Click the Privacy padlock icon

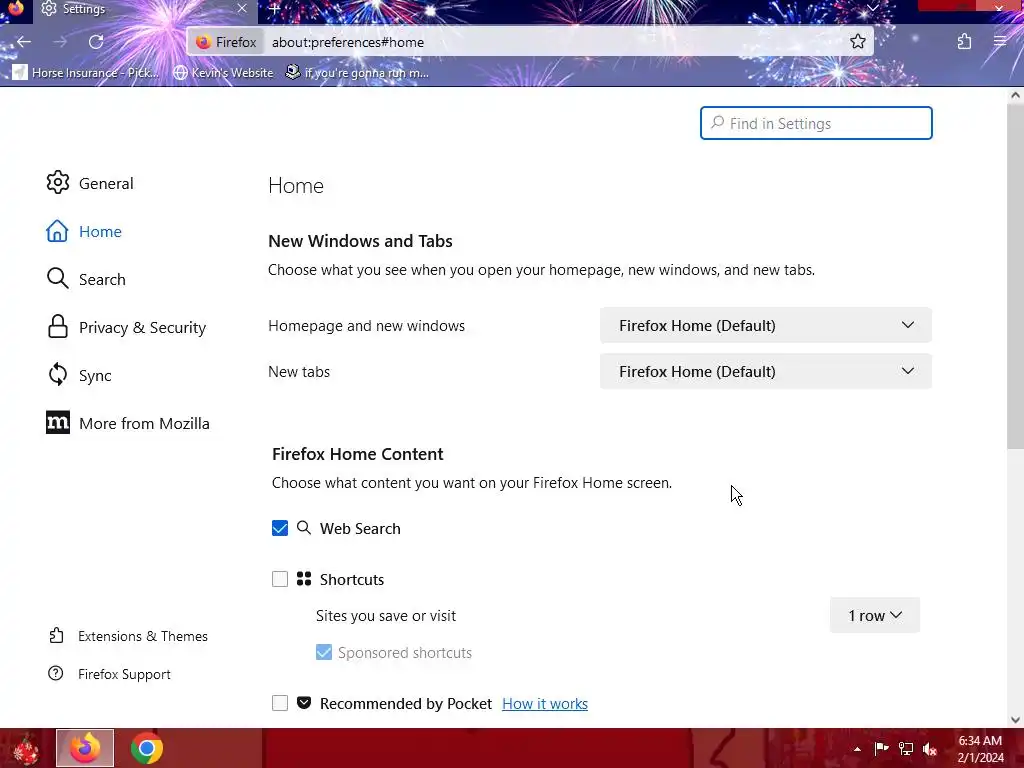coord(57,327)
